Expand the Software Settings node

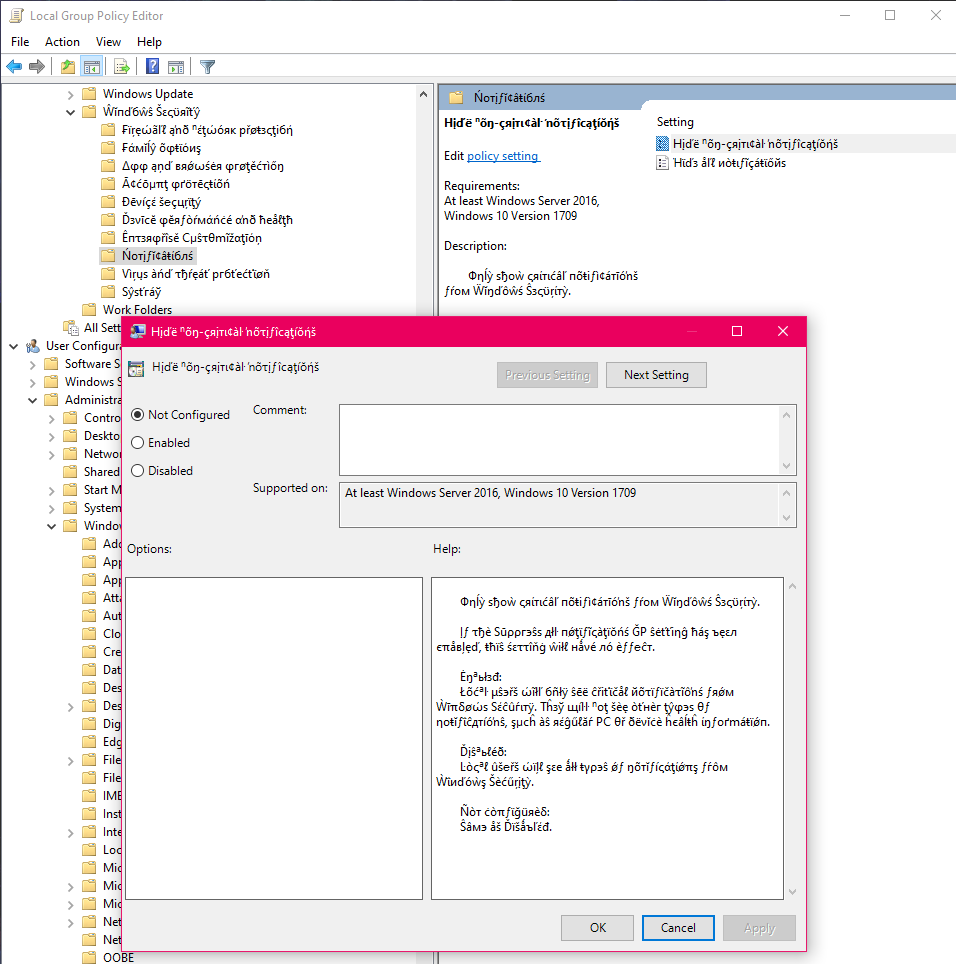tap(33, 365)
